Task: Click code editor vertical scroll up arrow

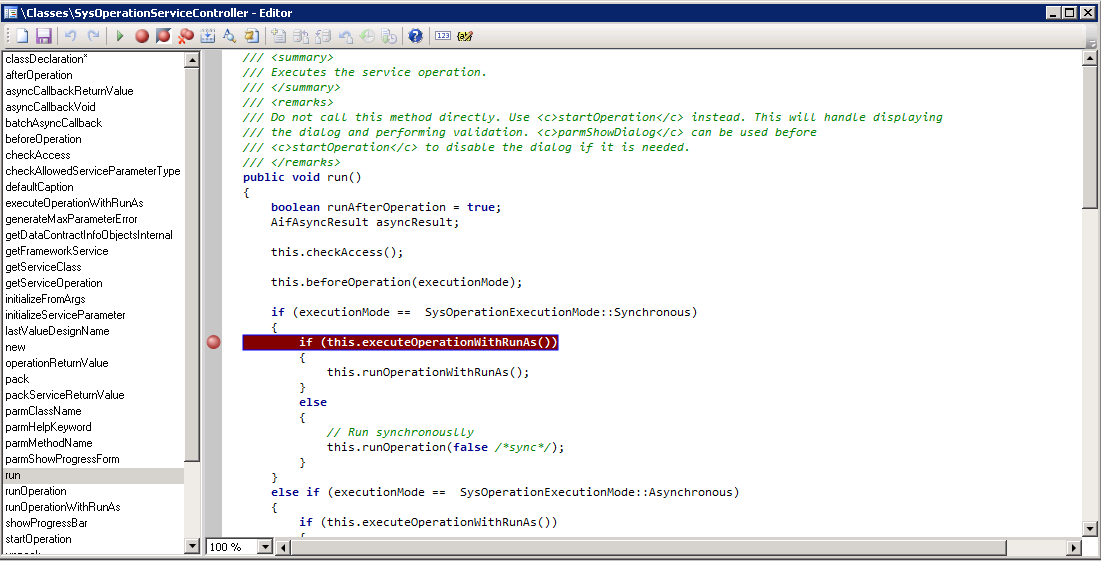Action: click(1090, 60)
